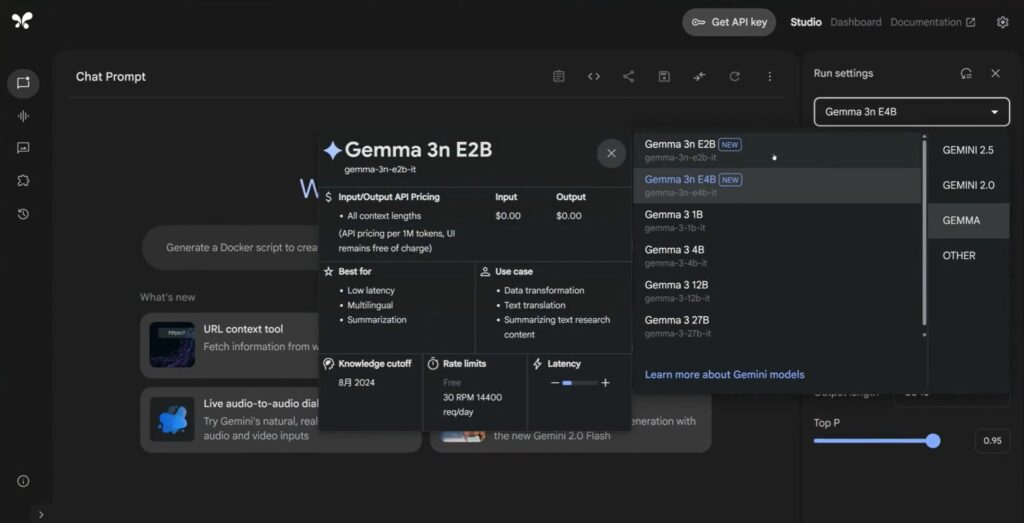The height and width of the screenshot is (523, 1024).
Task: Open the more options three-dot menu
Action: coord(770,76)
